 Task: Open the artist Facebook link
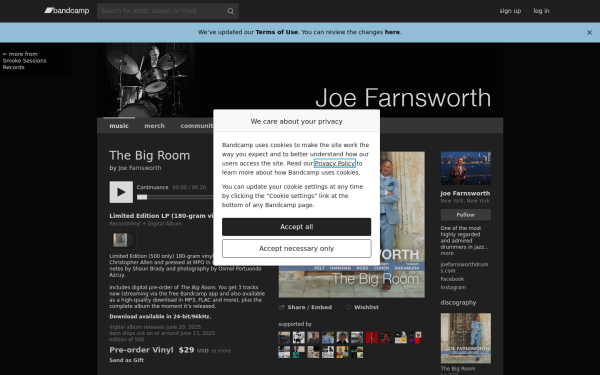(452, 279)
